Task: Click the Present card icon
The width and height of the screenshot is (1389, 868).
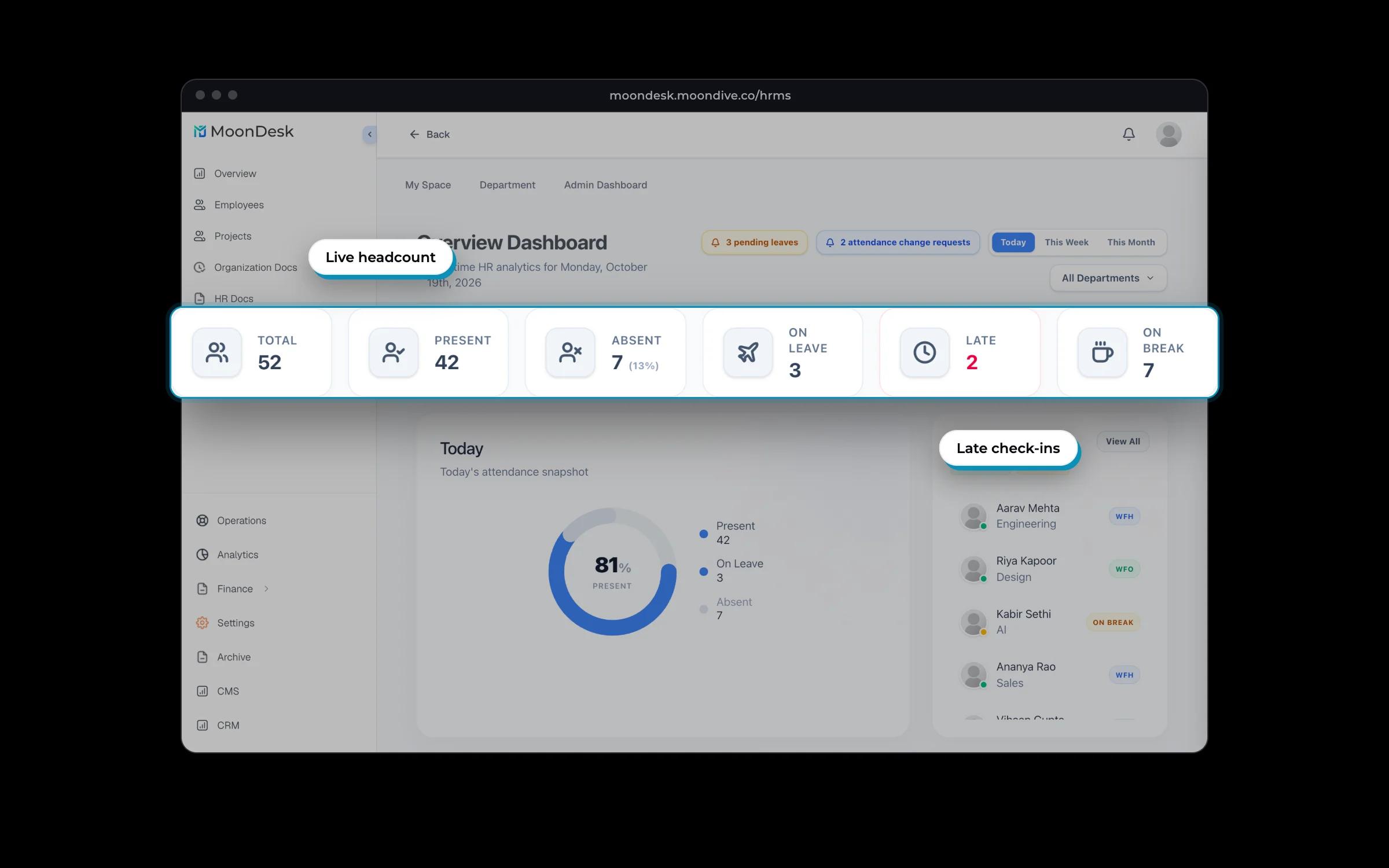Action: tap(394, 352)
